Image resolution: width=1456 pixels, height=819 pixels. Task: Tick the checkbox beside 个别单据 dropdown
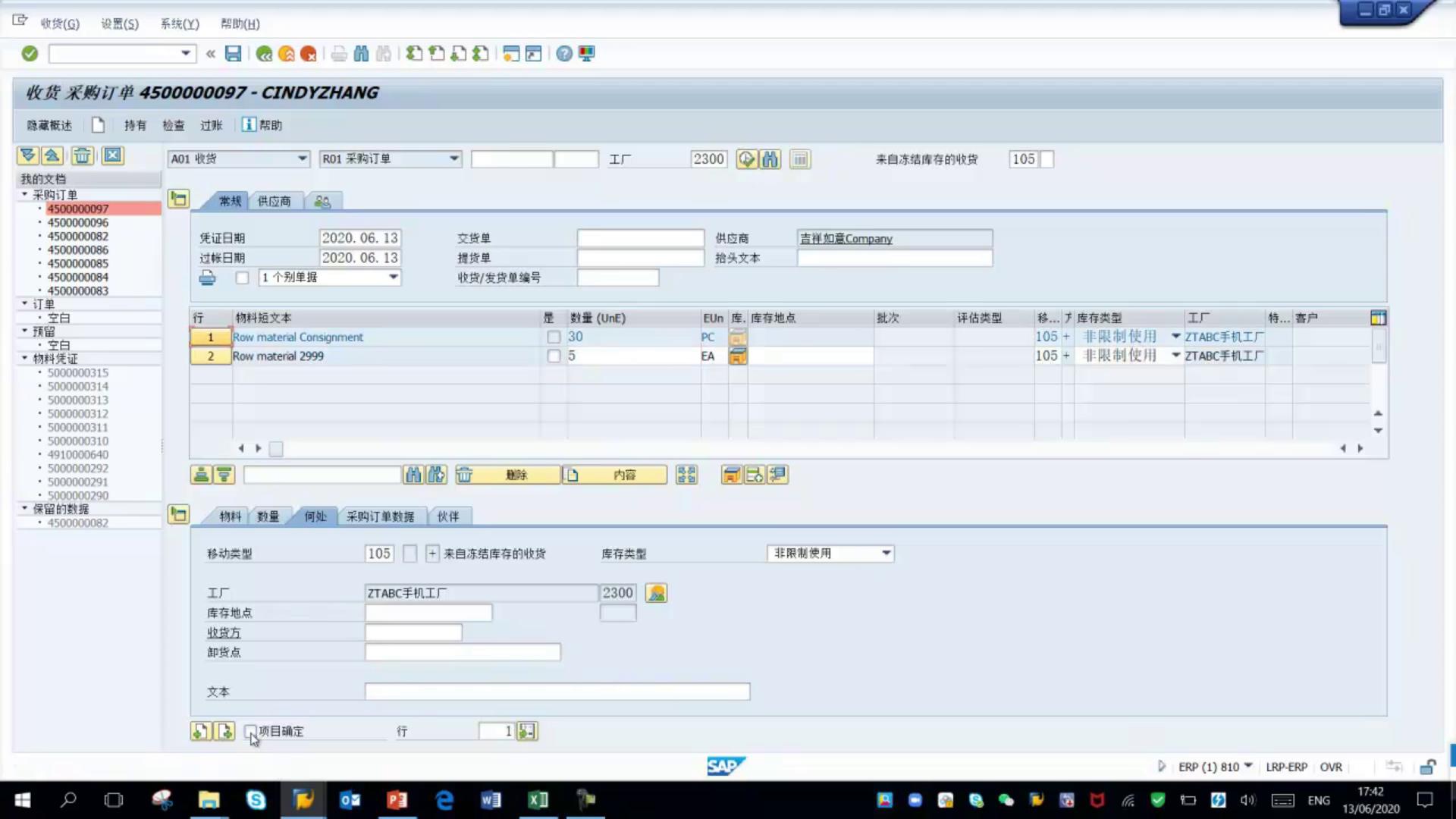point(242,278)
